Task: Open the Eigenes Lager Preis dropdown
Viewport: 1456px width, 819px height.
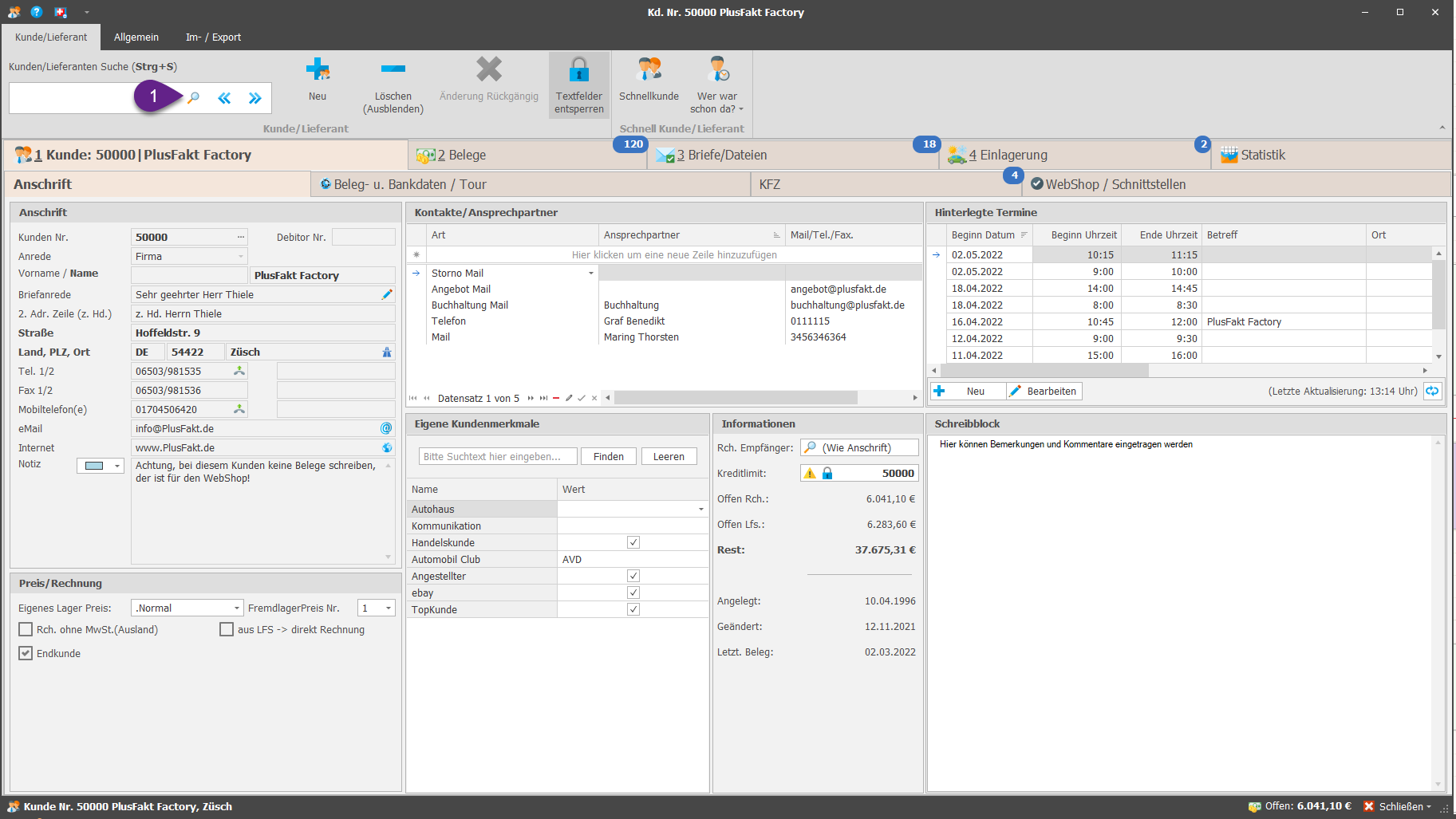Action: point(237,608)
